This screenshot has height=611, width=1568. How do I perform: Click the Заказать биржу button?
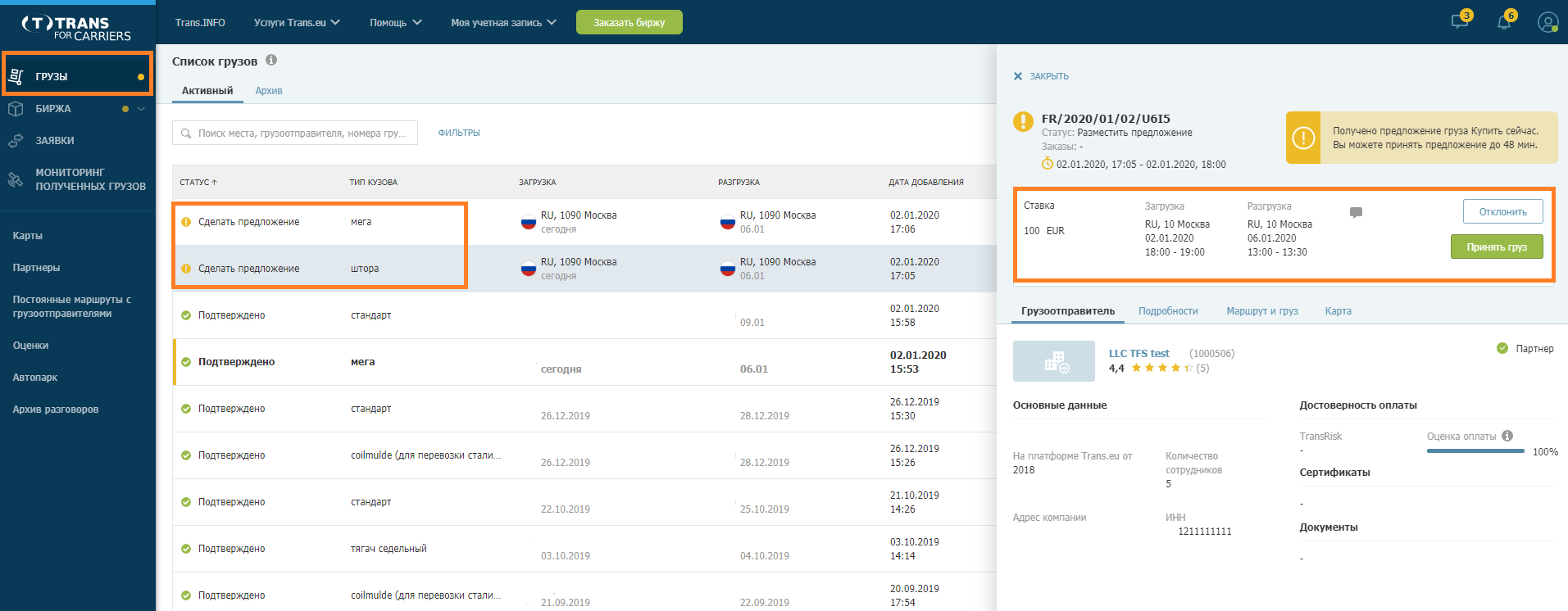[x=629, y=22]
